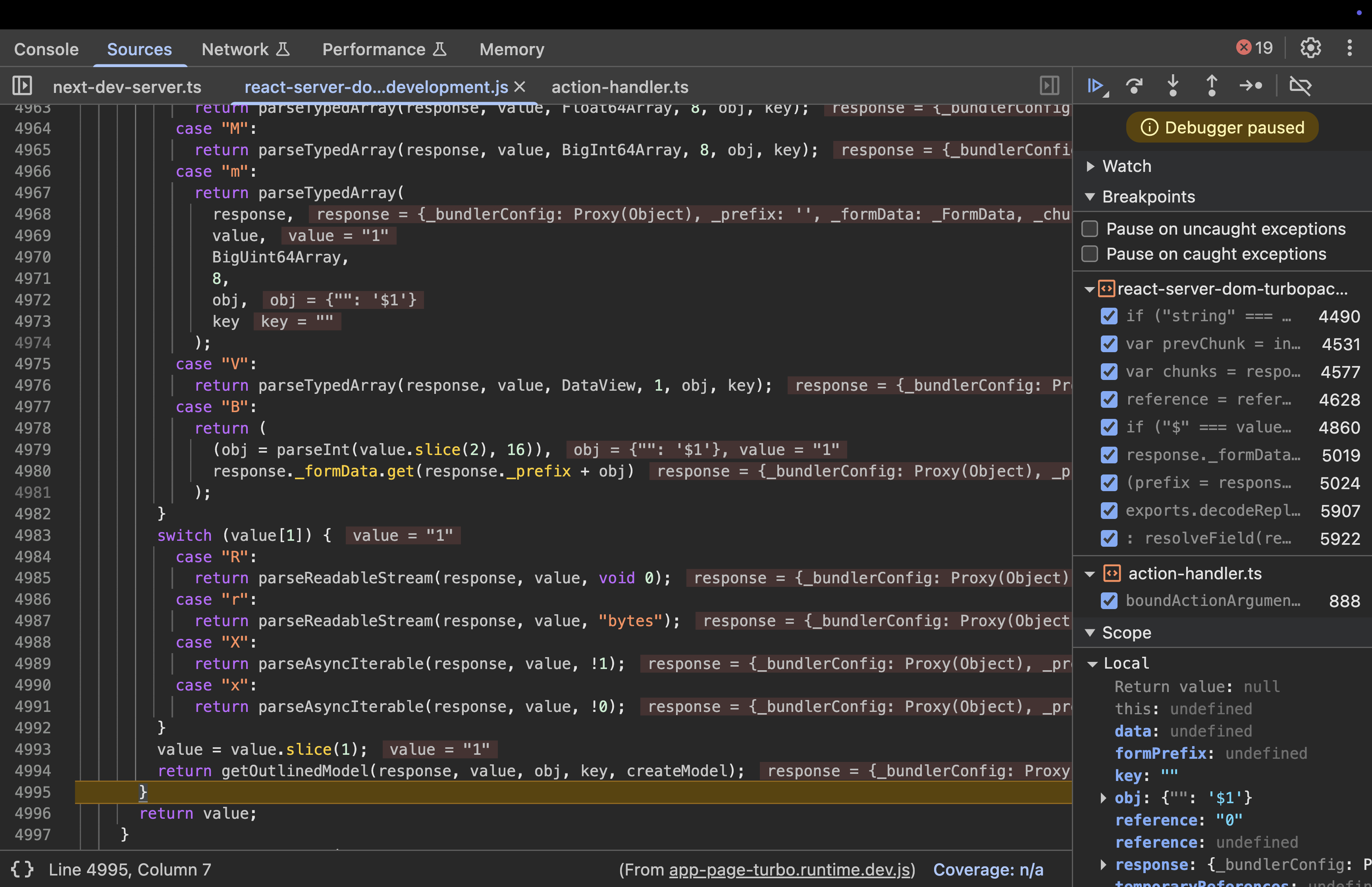This screenshot has width=1372, height=887.
Task: Open DevTools settings gear
Action: tap(1310, 48)
